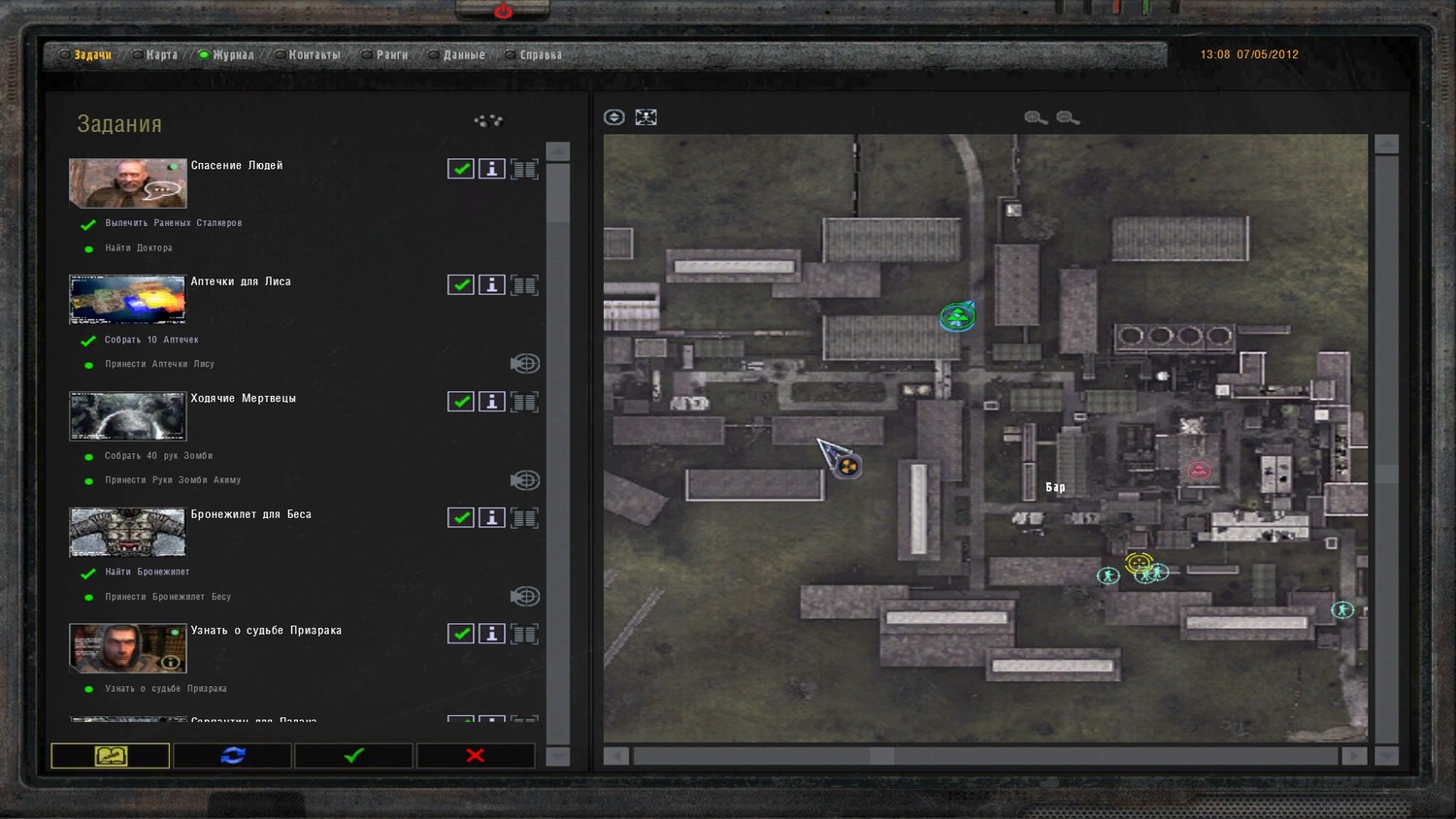Open the map center dropdown circle icon
This screenshot has height=819, width=1456.
coord(613,117)
